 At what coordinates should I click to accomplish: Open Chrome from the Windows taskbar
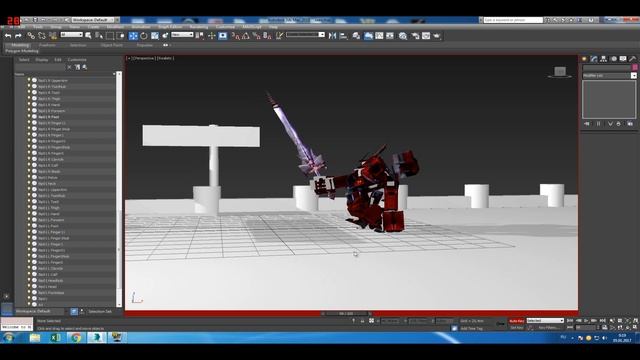pyautogui.click(x=76, y=338)
